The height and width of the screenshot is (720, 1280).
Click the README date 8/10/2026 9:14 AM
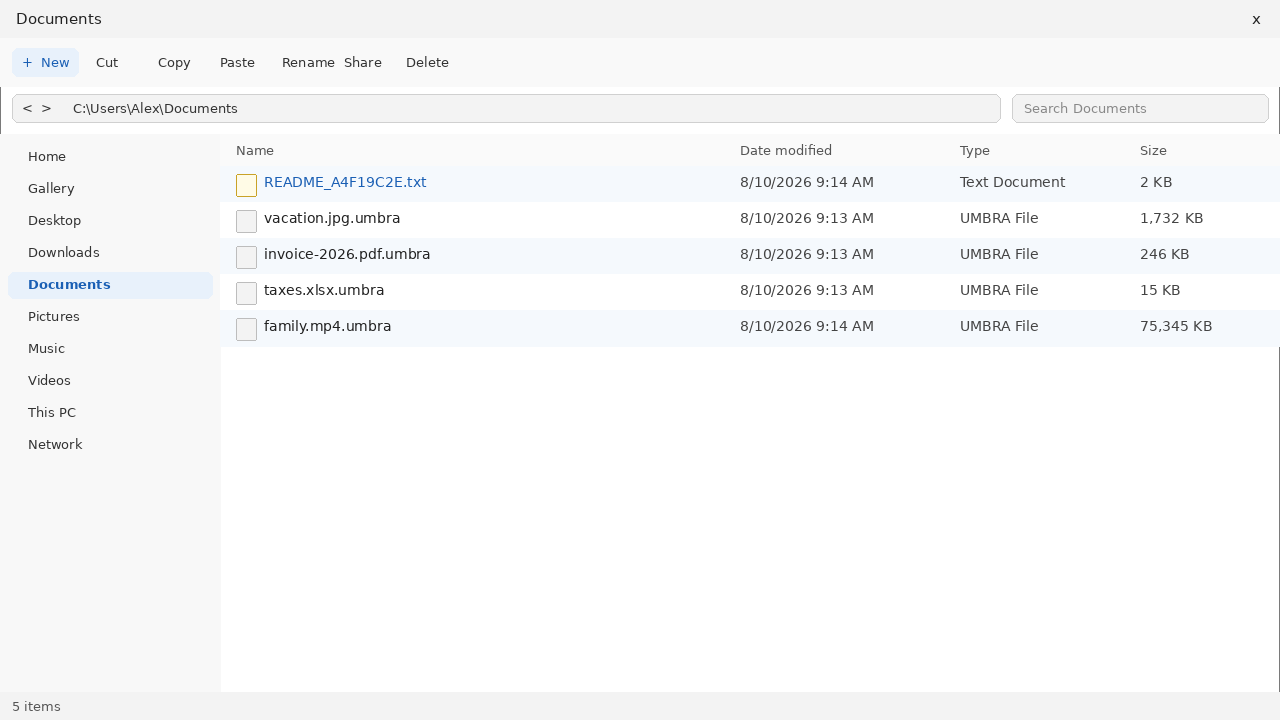point(807,182)
